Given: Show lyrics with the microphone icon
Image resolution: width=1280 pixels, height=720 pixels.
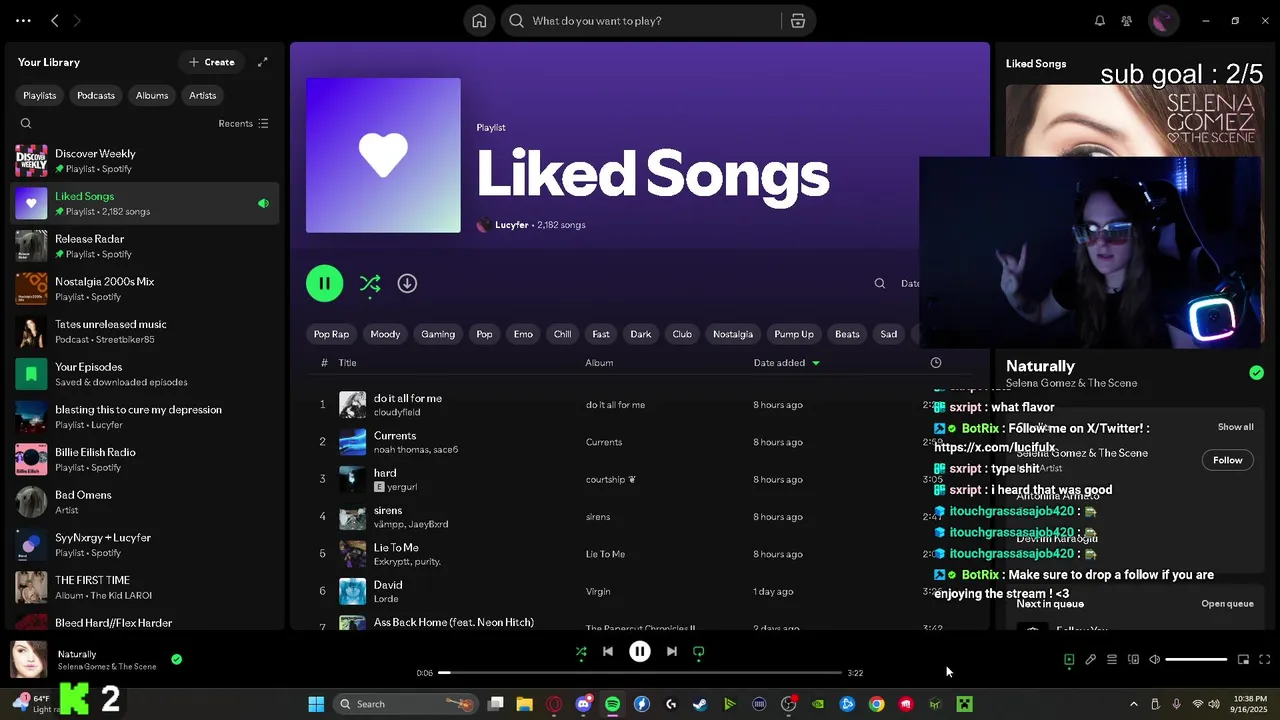Looking at the screenshot, I should pyautogui.click(x=1091, y=660).
